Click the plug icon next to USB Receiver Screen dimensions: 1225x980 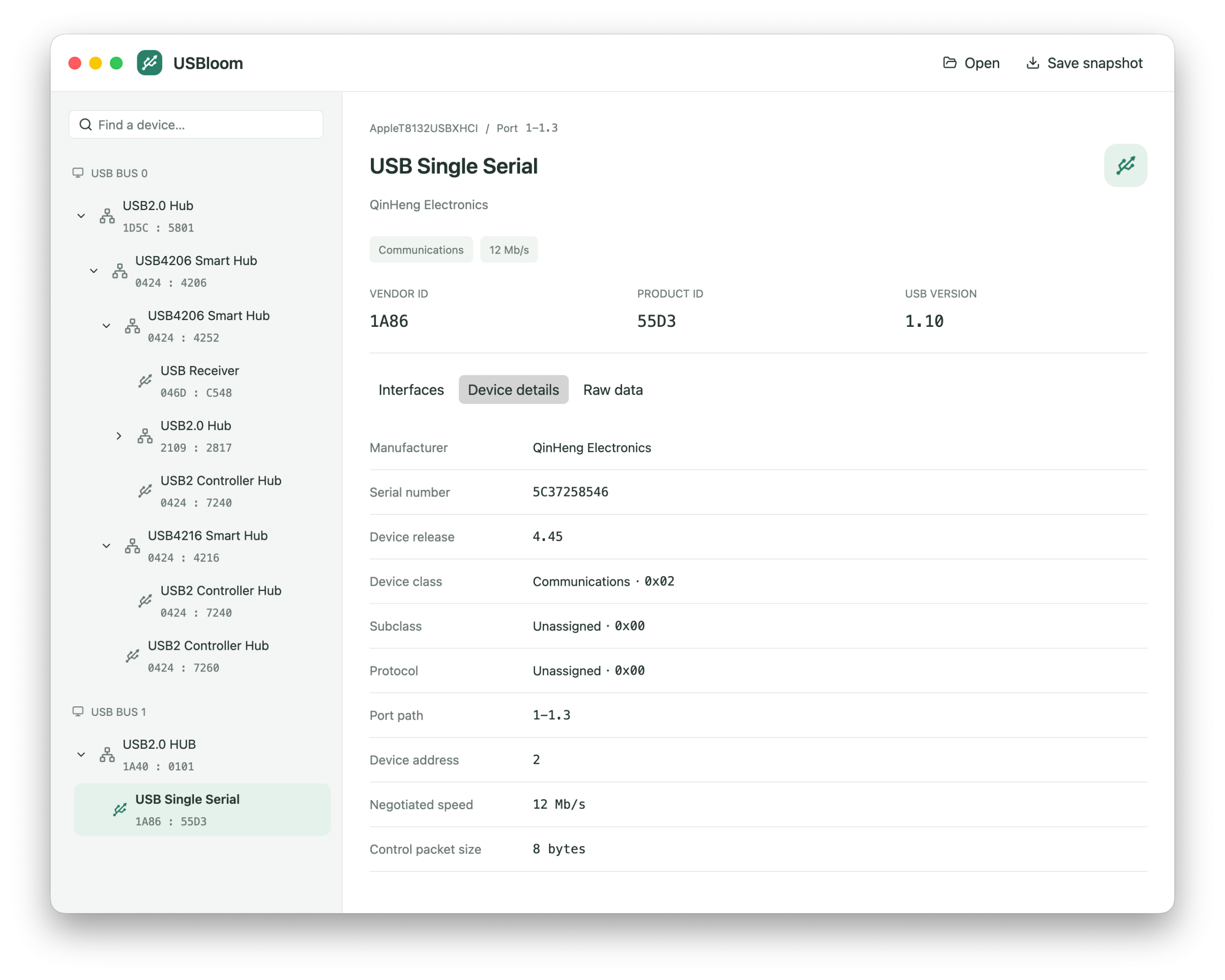145,380
